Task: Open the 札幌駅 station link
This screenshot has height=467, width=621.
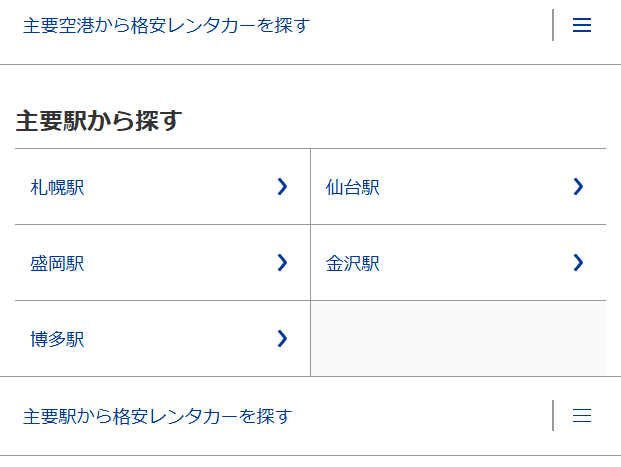Action: 57,187
